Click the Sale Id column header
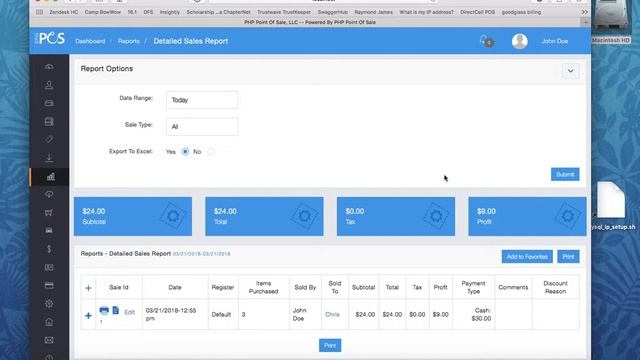The image size is (640, 360). point(119,287)
